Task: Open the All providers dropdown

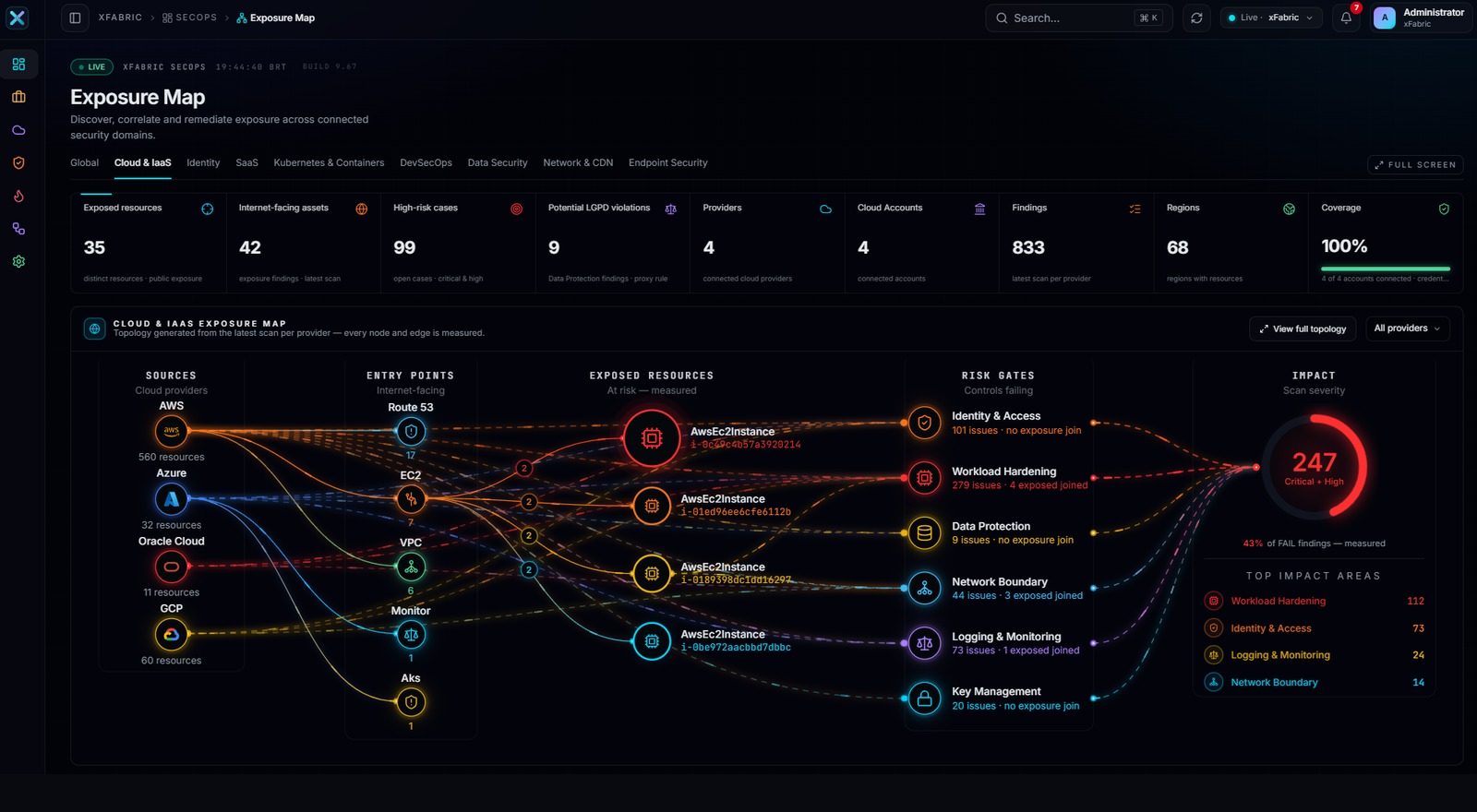Action: point(1407,328)
